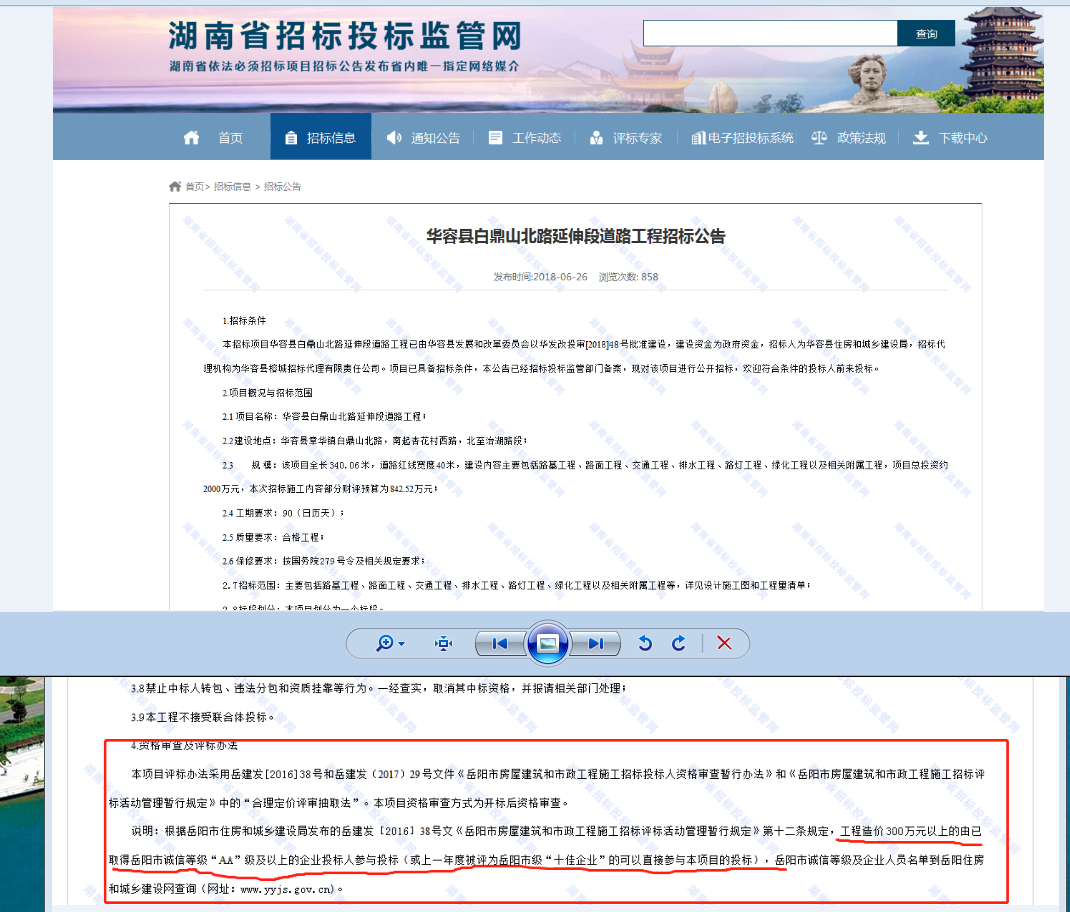
Task: Click the 首页 breadcrumb link
Action: pyautogui.click(x=193, y=187)
